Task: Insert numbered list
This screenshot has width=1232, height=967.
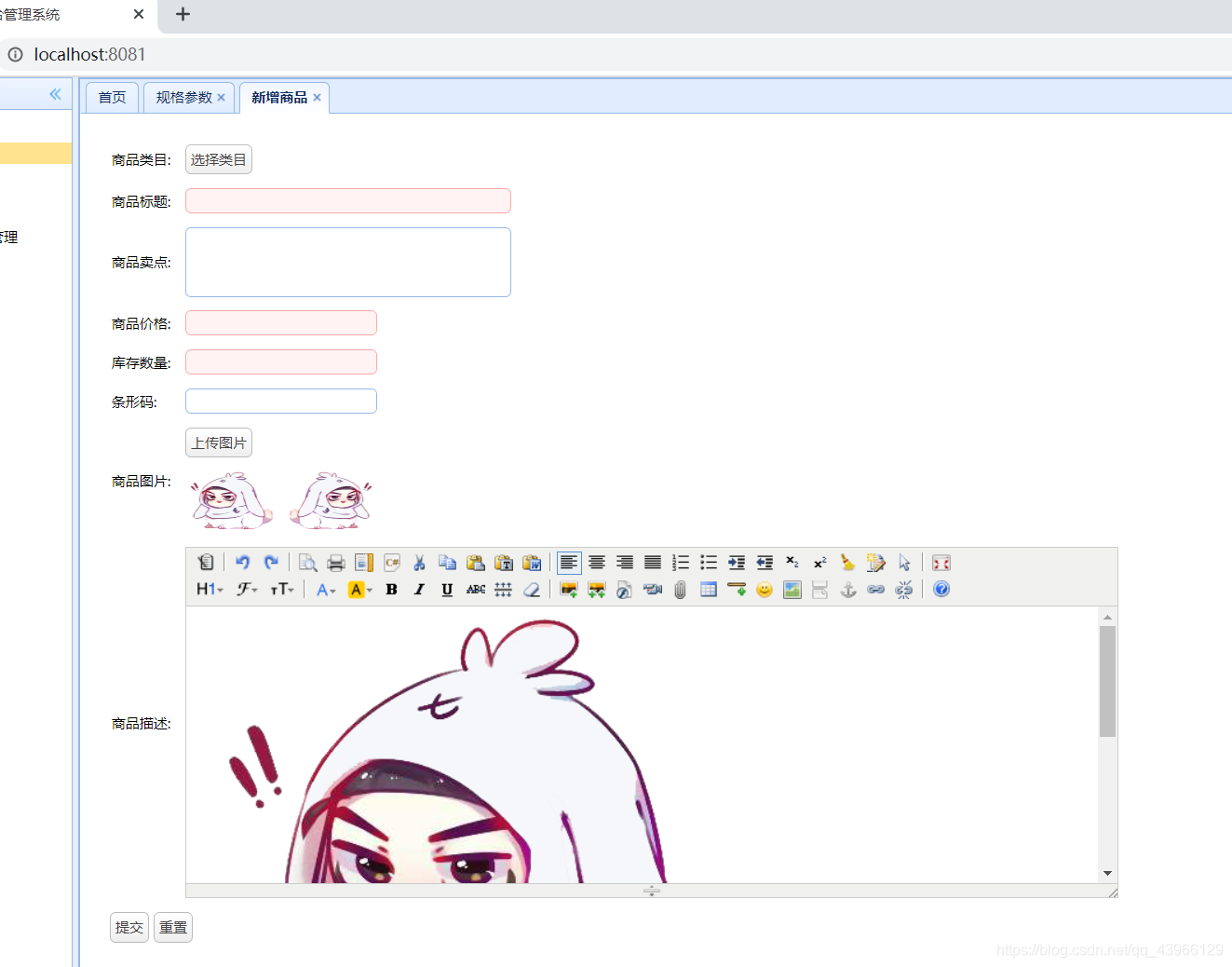Action: [681, 563]
